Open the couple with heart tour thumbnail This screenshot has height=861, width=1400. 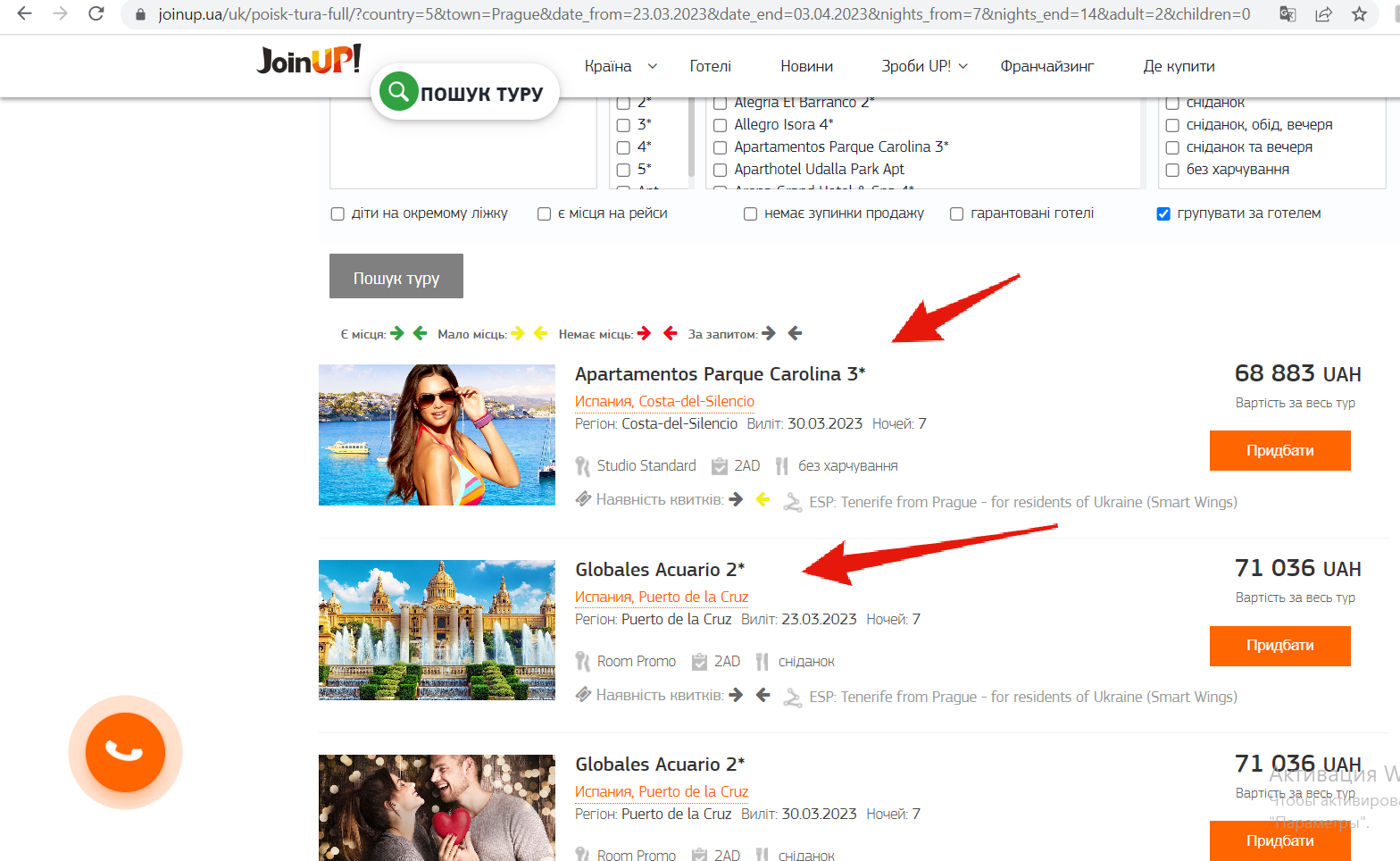[x=437, y=807]
